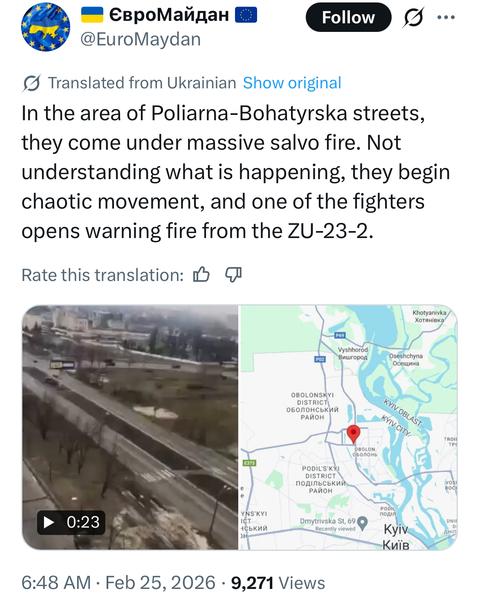Open the street footage video thumbnail
This screenshot has width=479, height=600.
pyautogui.click(x=130, y=427)
